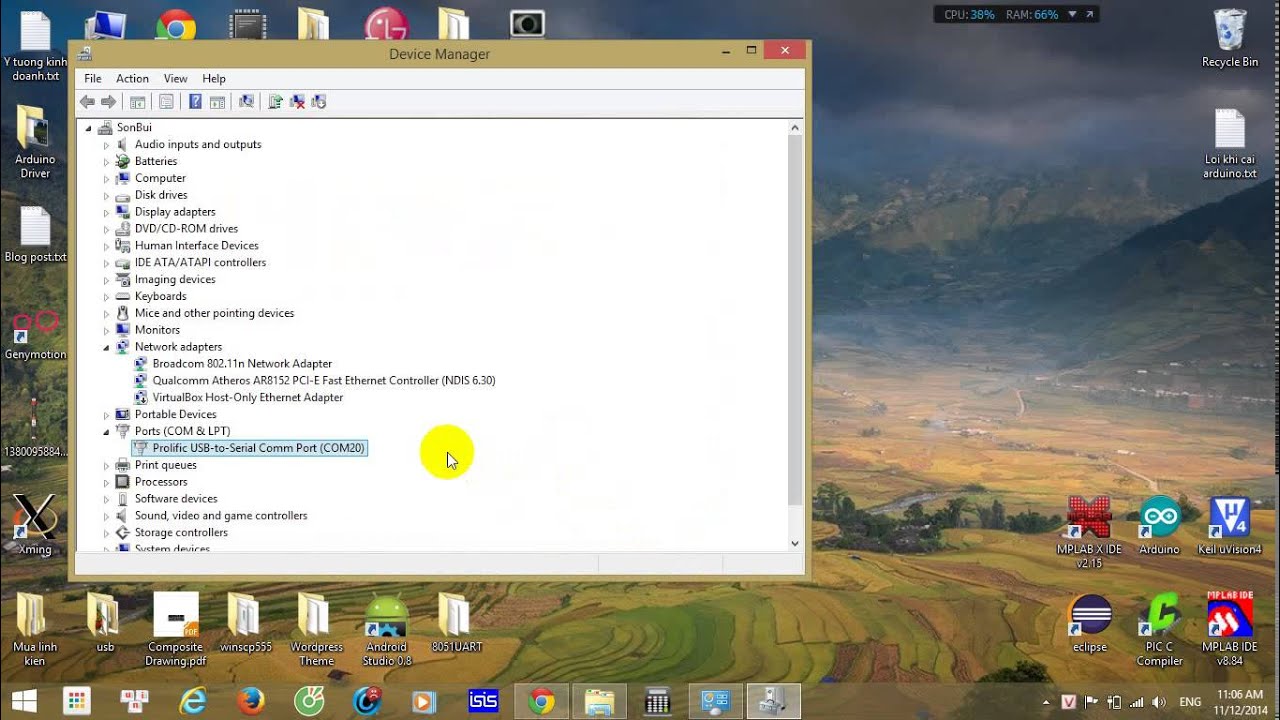
Task: Open the Xming desktop shortcut
Action: click(35, 526)
